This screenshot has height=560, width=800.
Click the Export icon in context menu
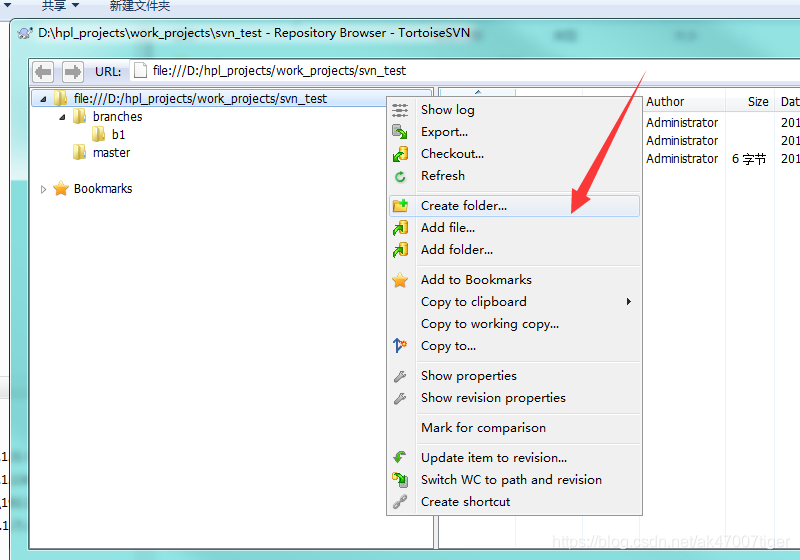pyautogui.click(x=400, y=132)
